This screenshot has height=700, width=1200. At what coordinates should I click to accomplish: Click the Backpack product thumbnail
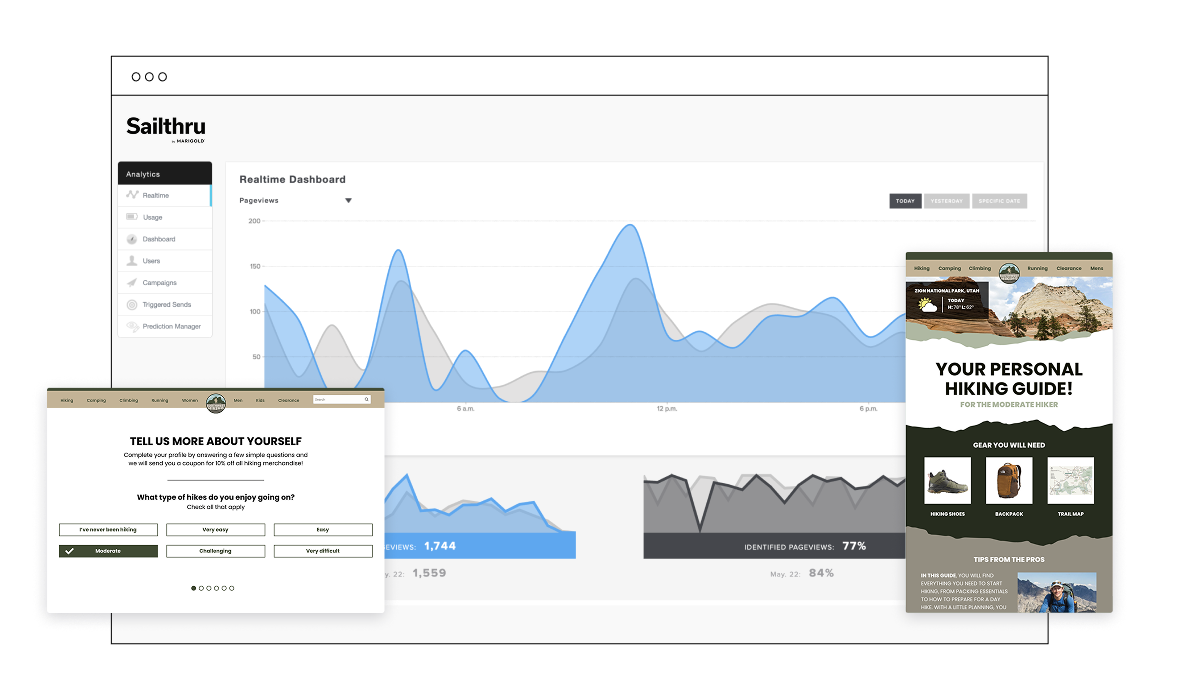(1008, 480)
